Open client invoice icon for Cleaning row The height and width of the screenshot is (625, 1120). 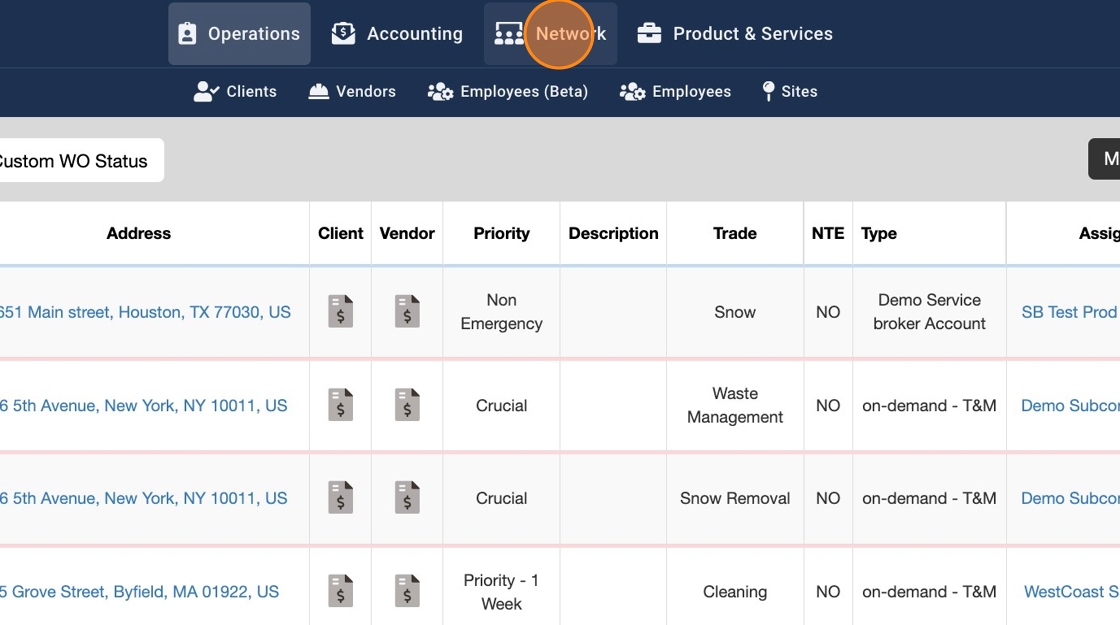click(341, 591)
